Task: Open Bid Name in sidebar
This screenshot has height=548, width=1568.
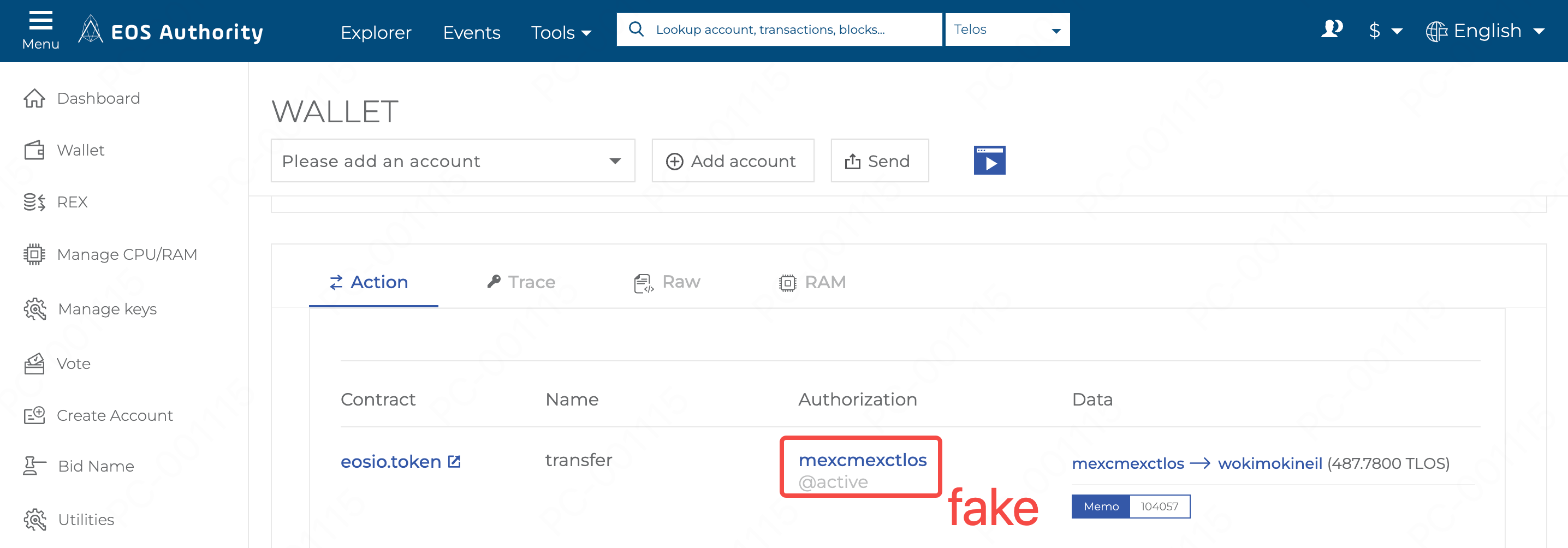Action: [x=96, y=467]
